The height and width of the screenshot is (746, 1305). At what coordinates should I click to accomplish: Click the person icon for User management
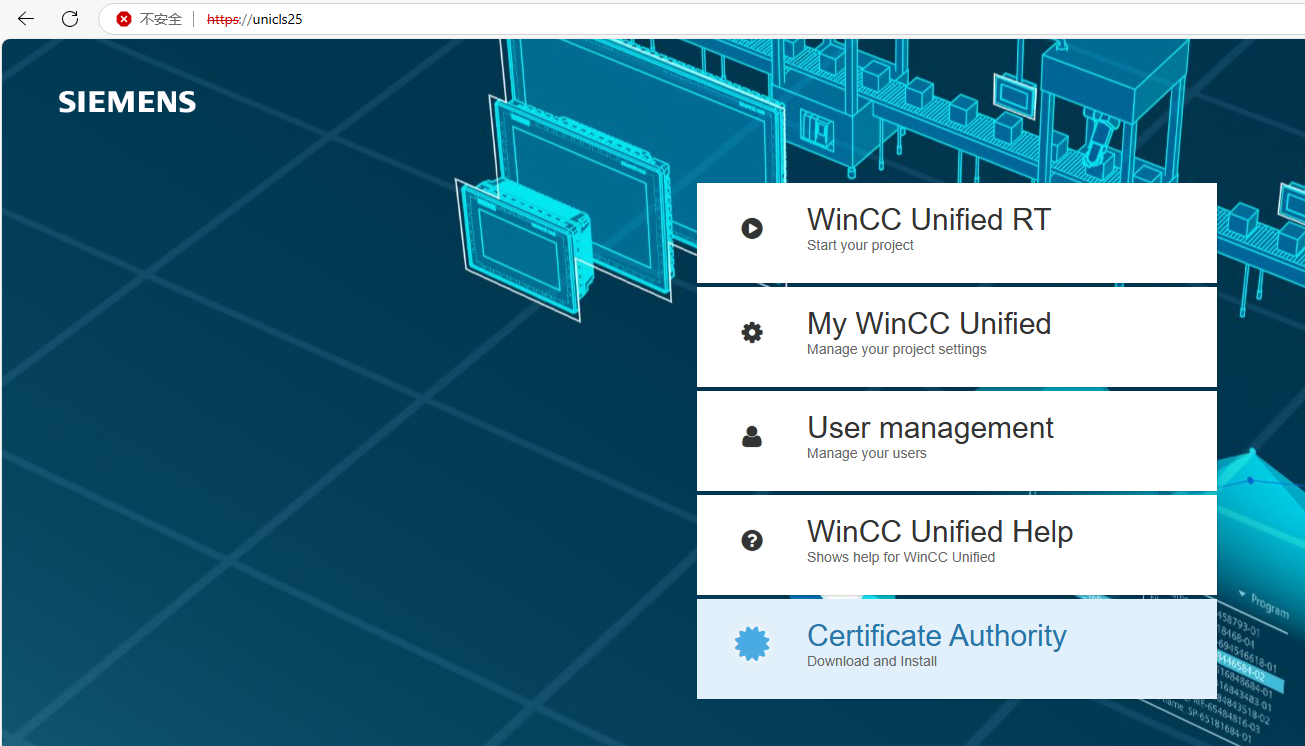point(752,437)
